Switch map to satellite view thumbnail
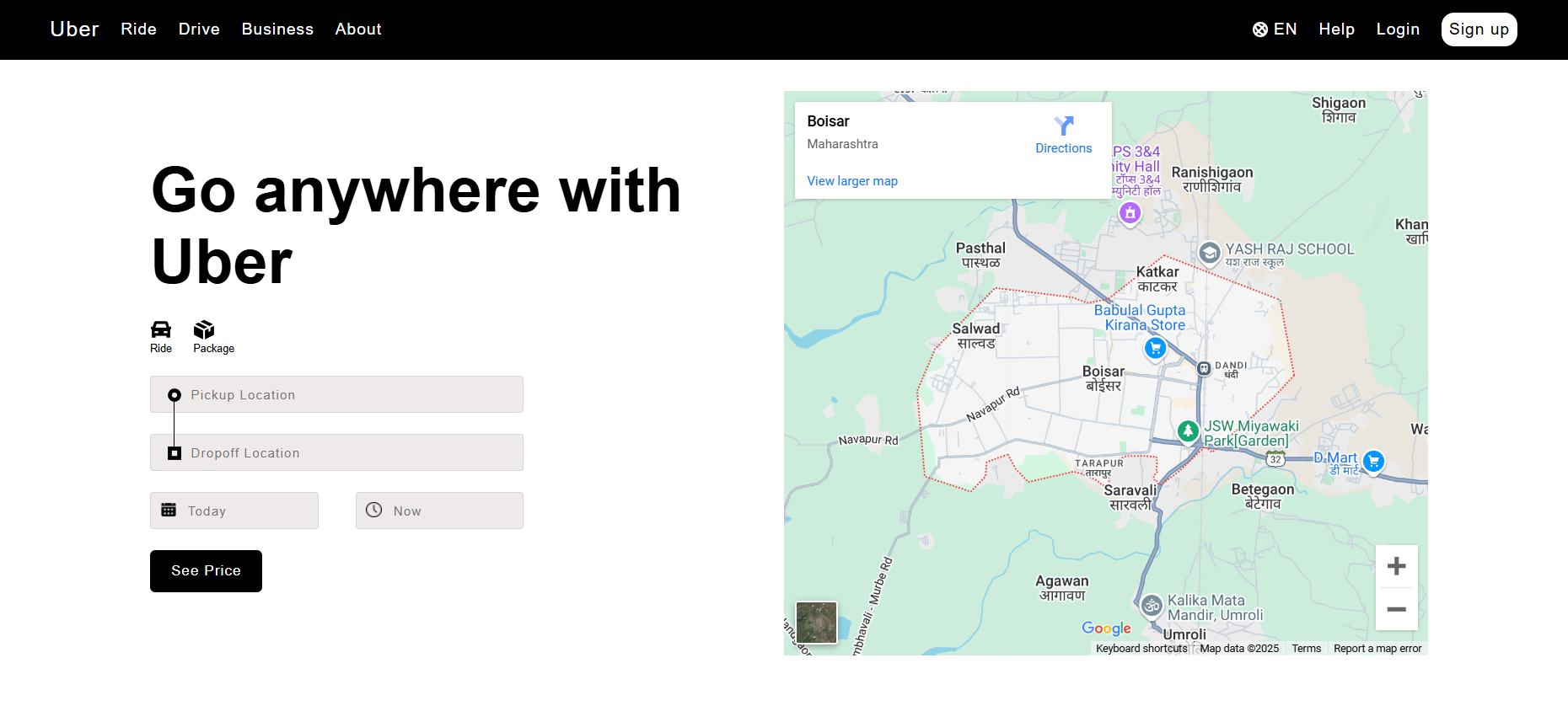The width and height of the screenshot is (1568, 722). [x=816, y=623]
